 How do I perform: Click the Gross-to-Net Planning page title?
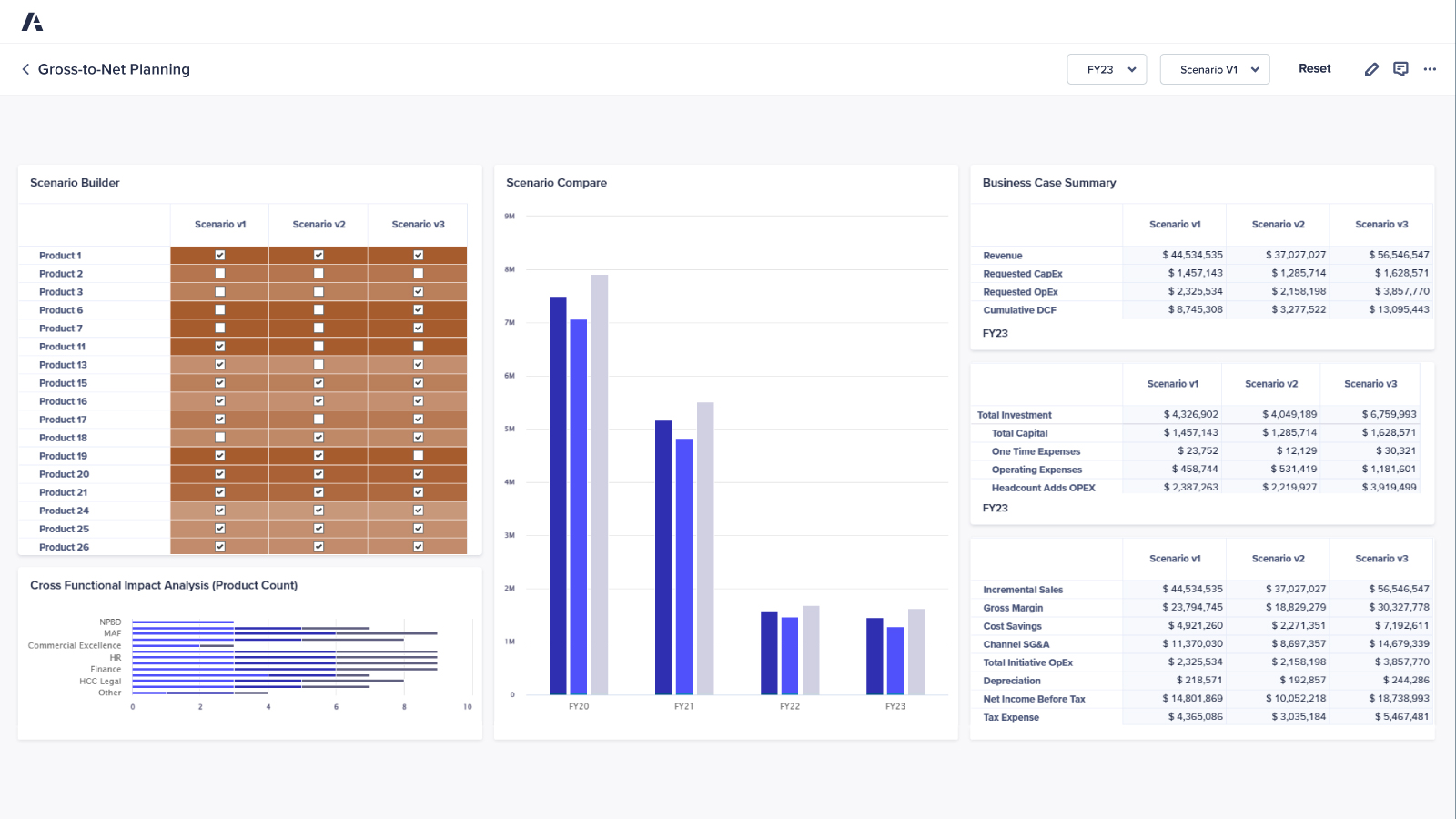113,69
